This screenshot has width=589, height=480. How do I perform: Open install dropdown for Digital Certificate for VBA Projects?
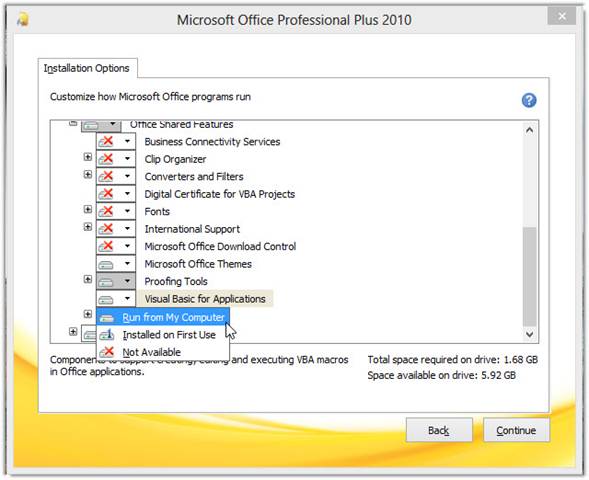(116, 193)
